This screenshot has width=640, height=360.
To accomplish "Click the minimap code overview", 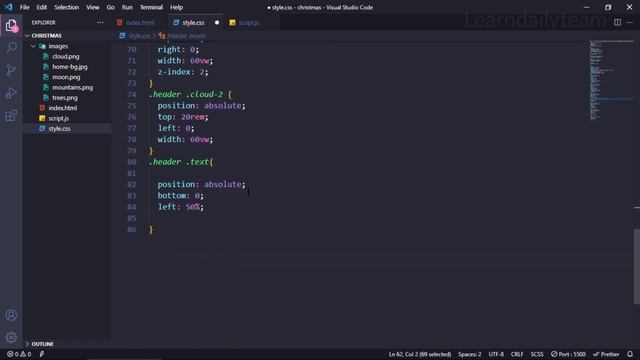I will (610, 80).
